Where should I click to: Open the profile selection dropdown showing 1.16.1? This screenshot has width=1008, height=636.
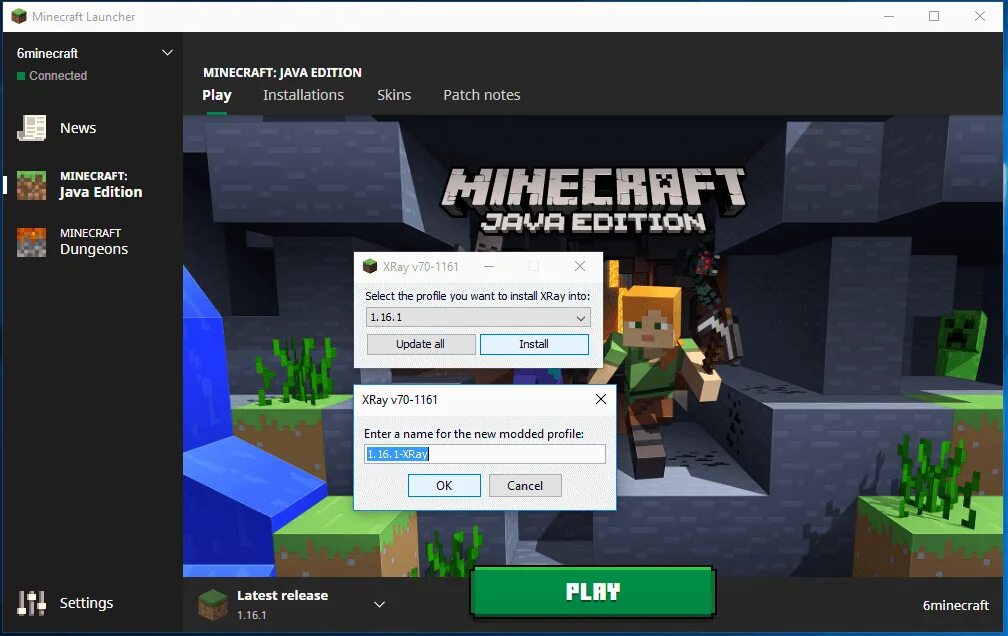coord(478,317)
